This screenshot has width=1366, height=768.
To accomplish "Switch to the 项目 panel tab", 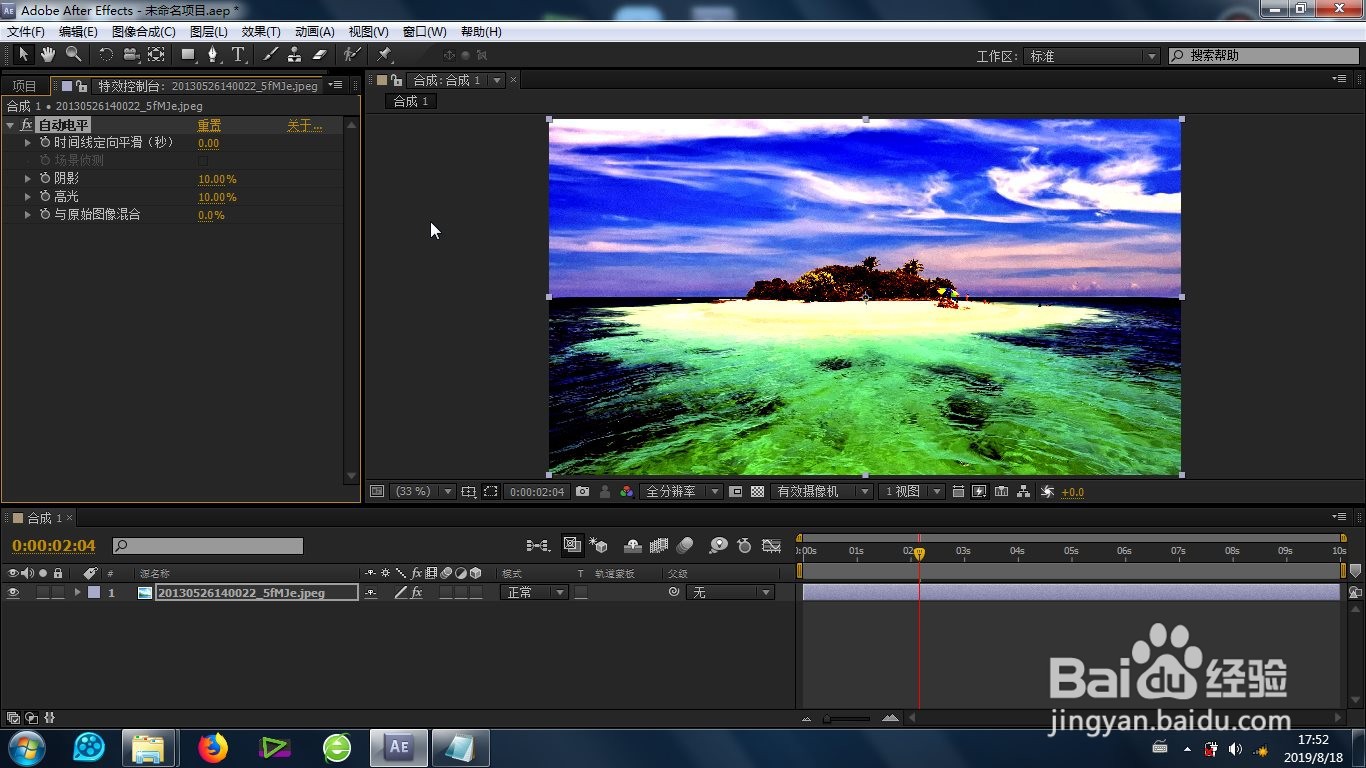I will (24, 86).
